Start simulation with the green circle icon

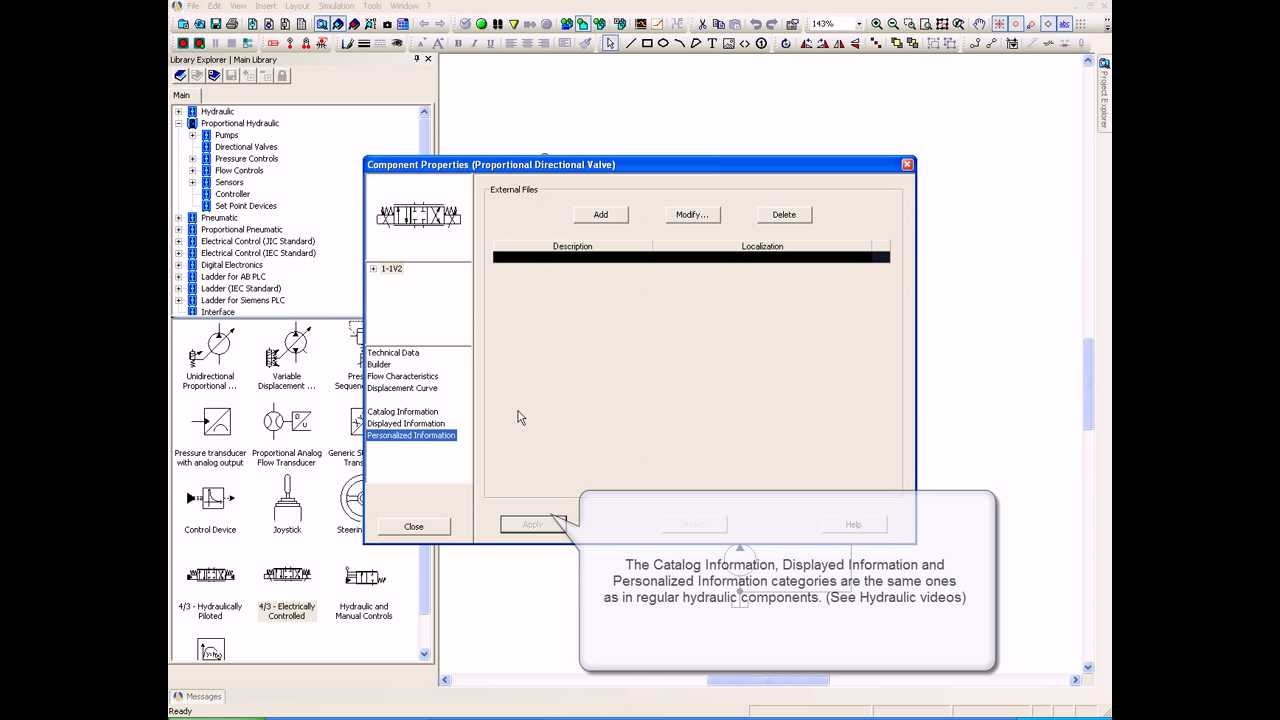tap(481, 24)
